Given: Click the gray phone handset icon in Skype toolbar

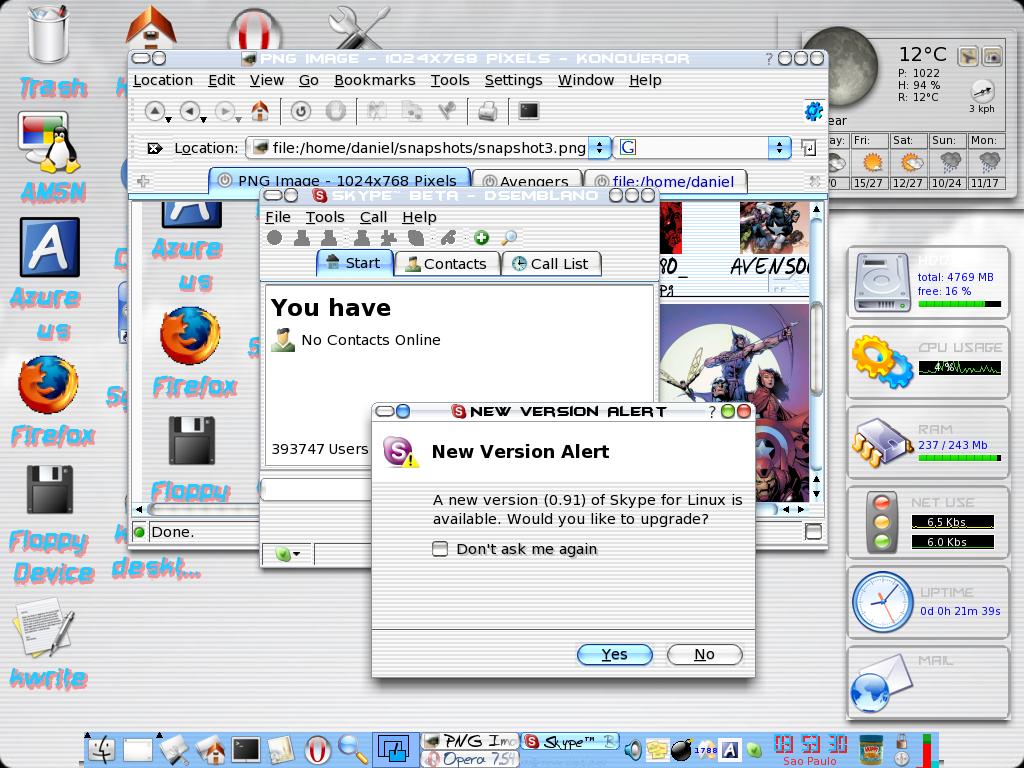Looking at the screenshot, I should [x=448, y=238].
